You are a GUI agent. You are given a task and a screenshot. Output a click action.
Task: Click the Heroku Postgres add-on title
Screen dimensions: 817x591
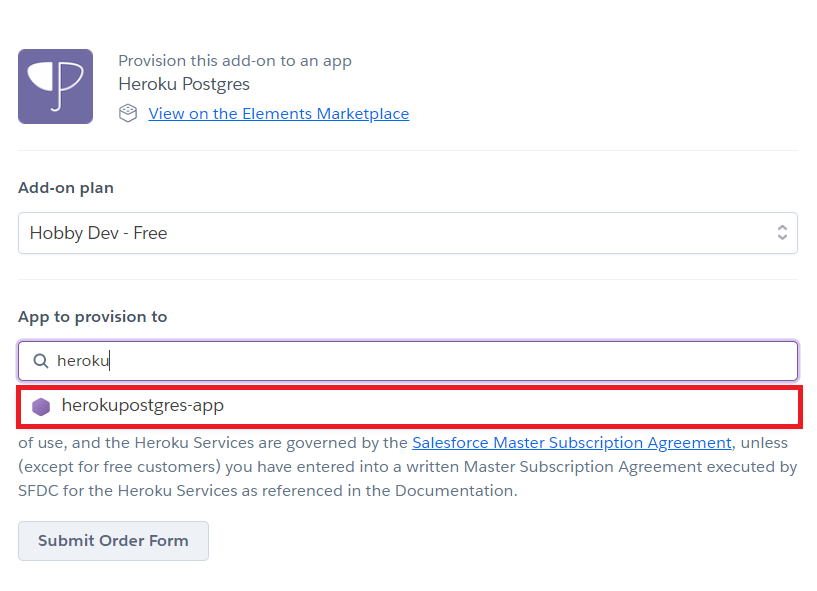point(184,84)
